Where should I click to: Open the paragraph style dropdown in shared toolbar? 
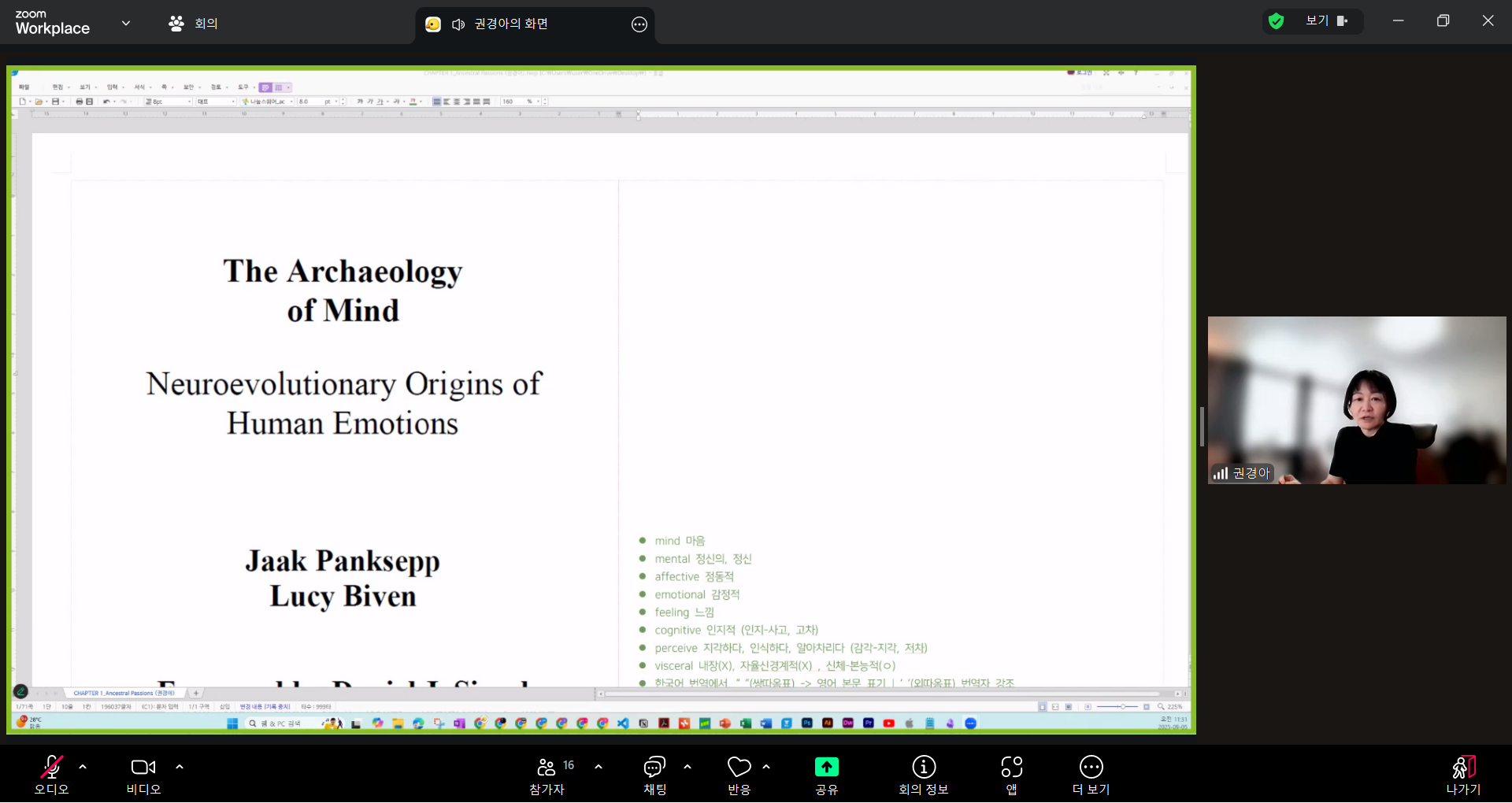pos(168,102)
